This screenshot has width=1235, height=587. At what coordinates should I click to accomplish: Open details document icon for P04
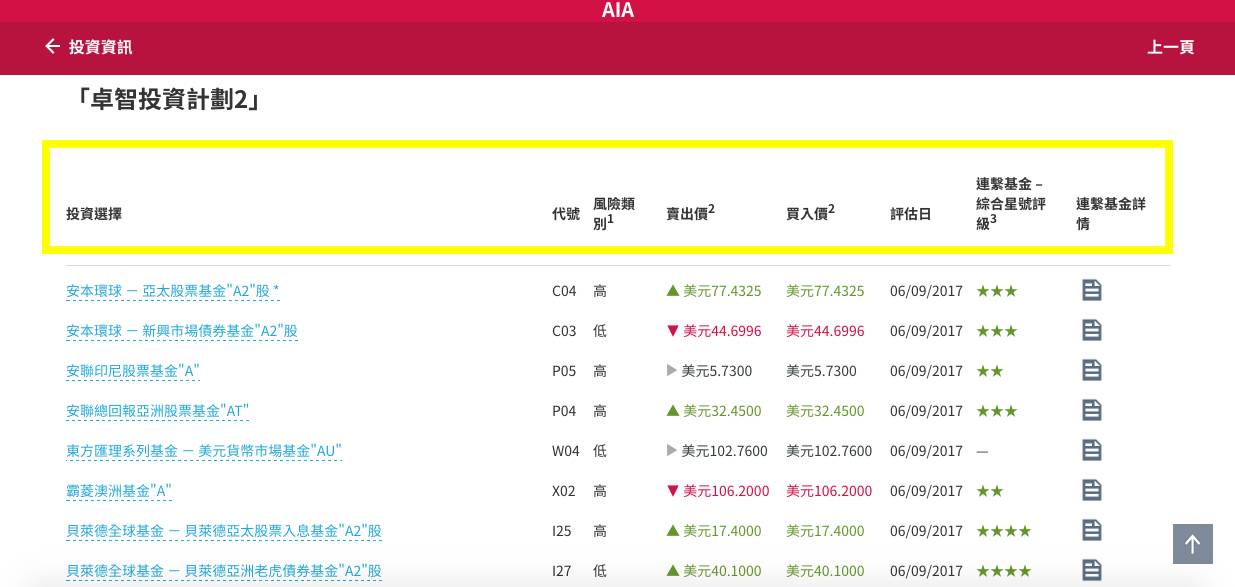pos(1092,410)
